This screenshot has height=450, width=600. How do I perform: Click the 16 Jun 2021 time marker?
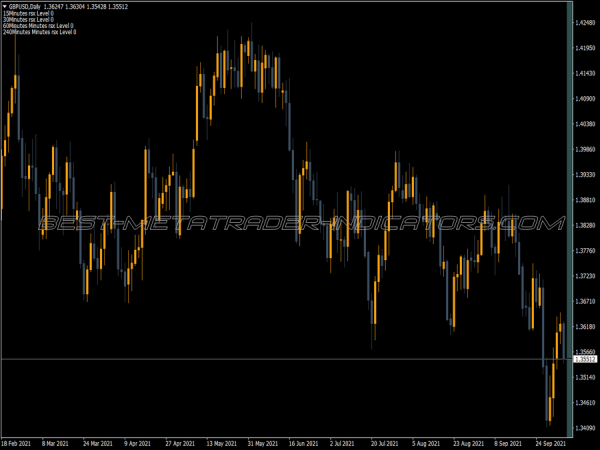point(308,441)
